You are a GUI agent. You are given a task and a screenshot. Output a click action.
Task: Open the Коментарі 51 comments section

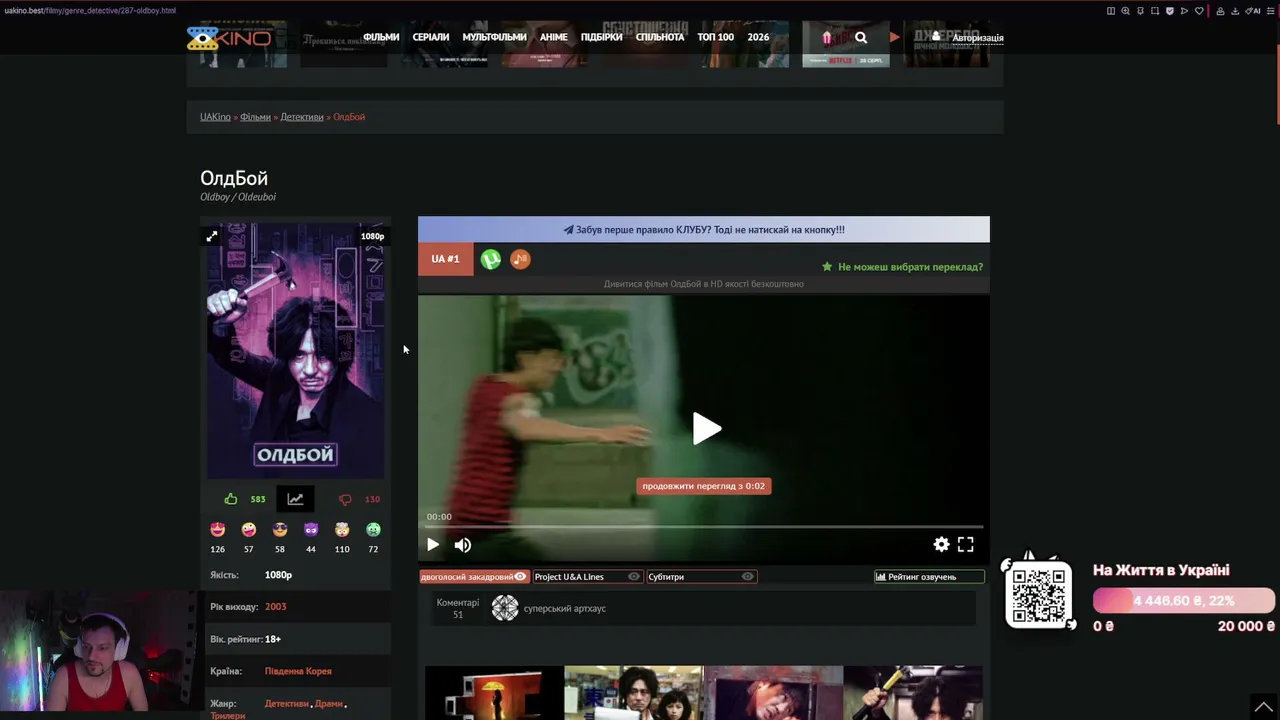tap(458, 608)
